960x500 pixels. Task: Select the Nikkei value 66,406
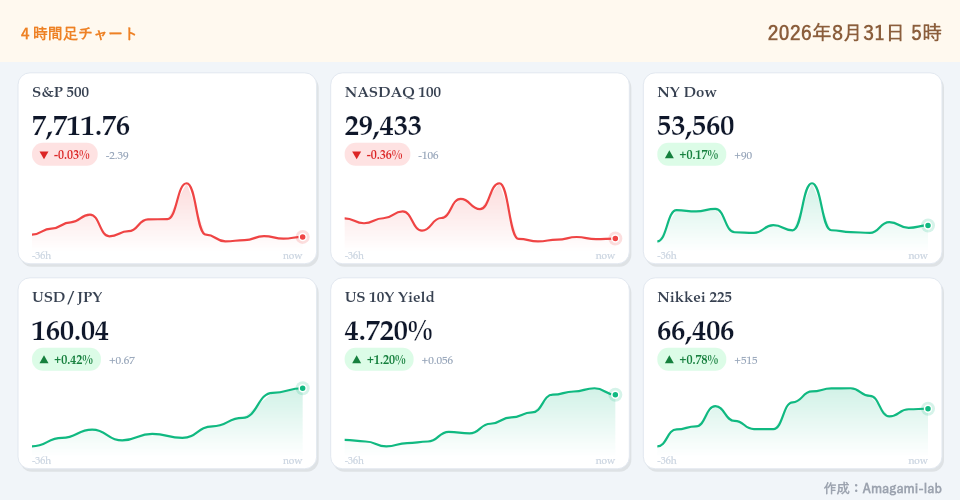(x=696, y=331)
